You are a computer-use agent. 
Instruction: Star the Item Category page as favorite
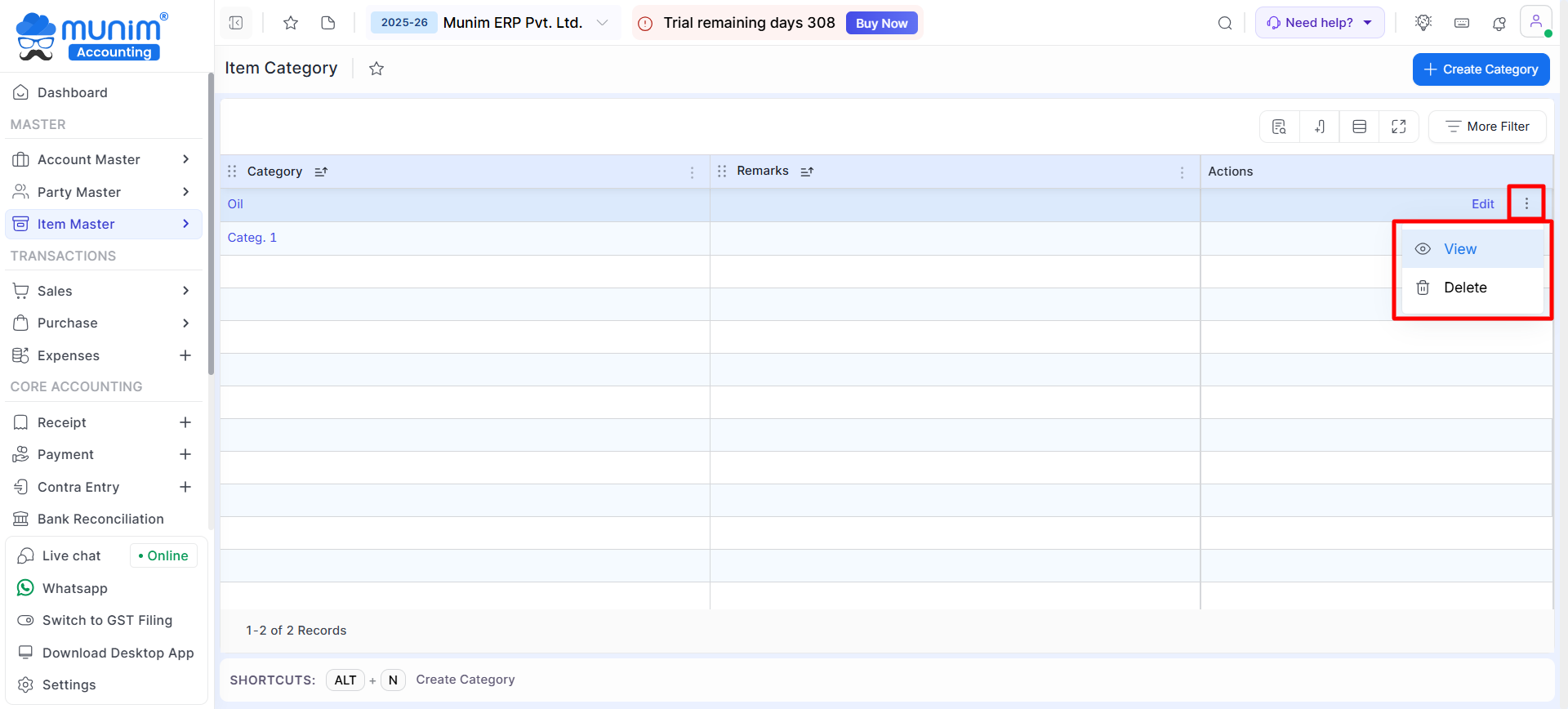[376, 69]
